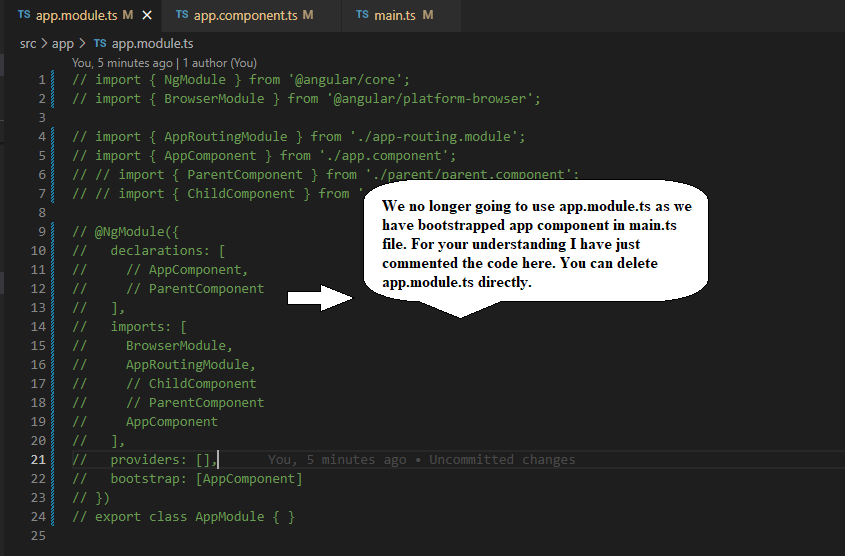Place cursor on 'BrowserModule' import text
The image size is (849, 556).
point(214,99)
